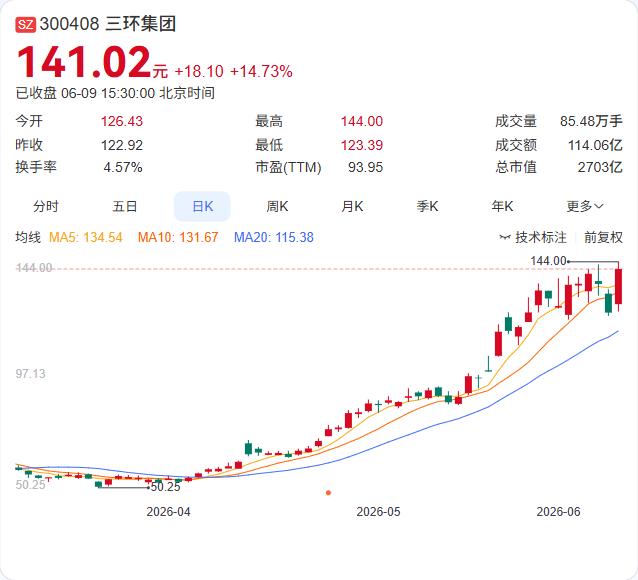The width and height of the screenshot is (638, 580).
Task: Click the 已收盘 06-09 15:30:00 status line
Action: click(115, 93)
